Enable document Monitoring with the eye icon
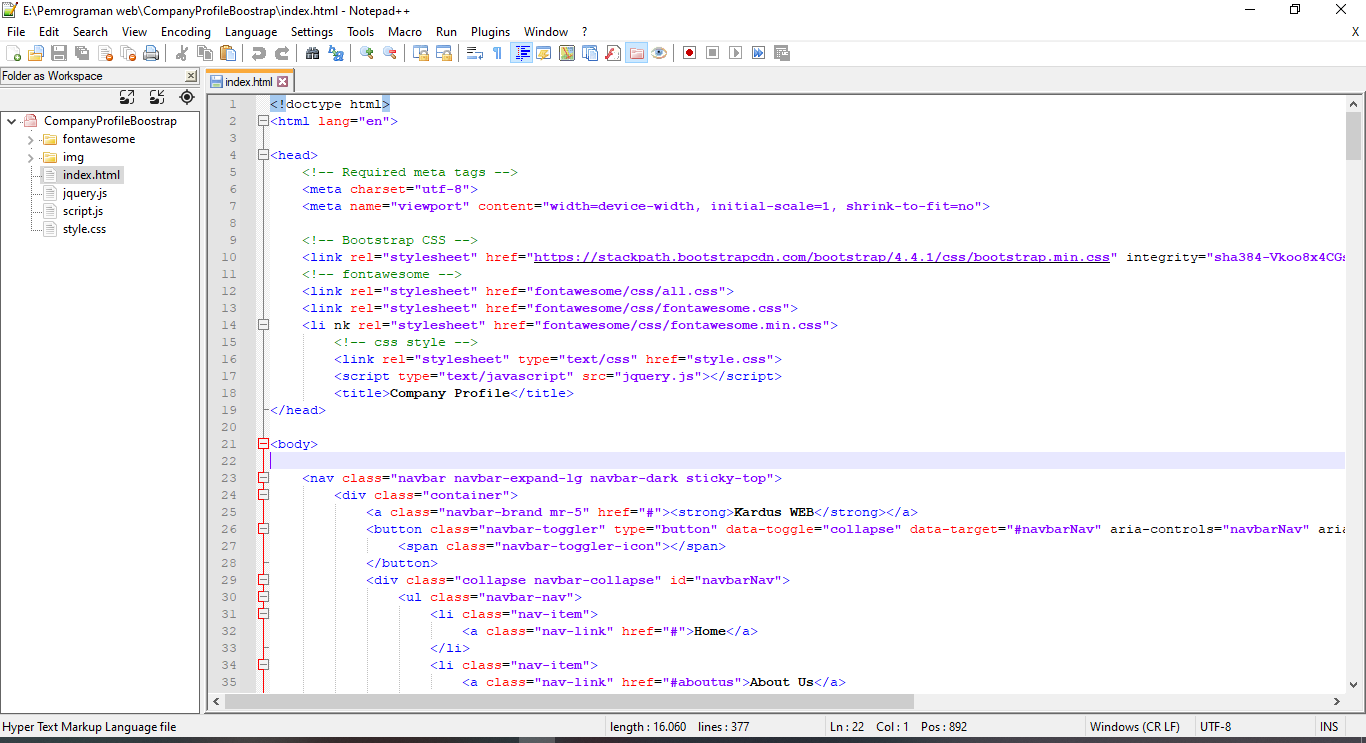This screenshot has width=1366, height=743. (x=657, y=52)
